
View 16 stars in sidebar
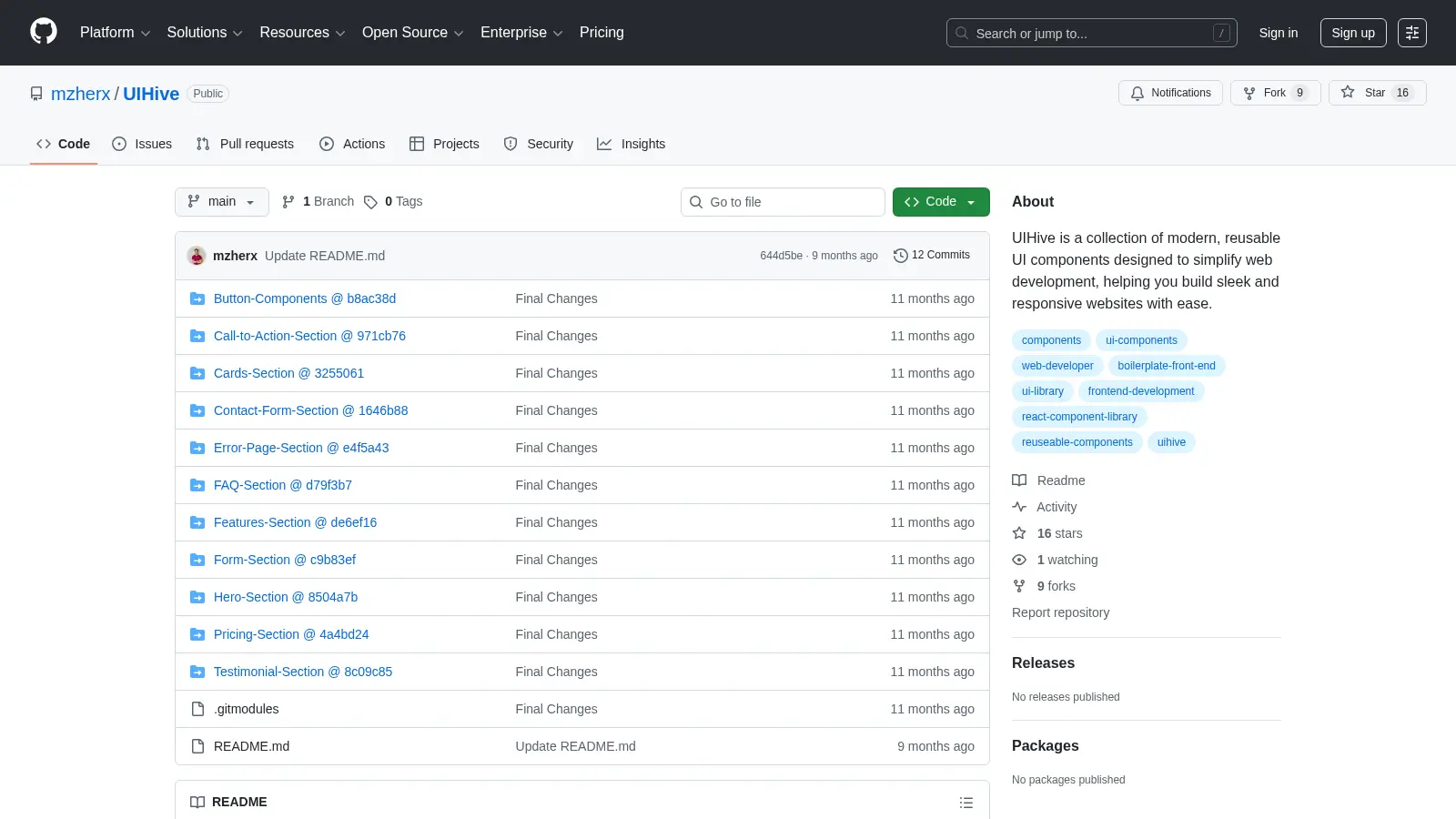point(1047,533)
